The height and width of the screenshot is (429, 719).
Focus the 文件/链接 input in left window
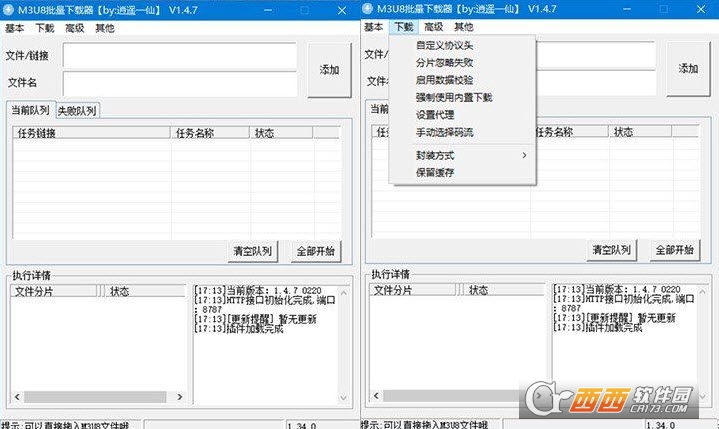pos(180,56)
